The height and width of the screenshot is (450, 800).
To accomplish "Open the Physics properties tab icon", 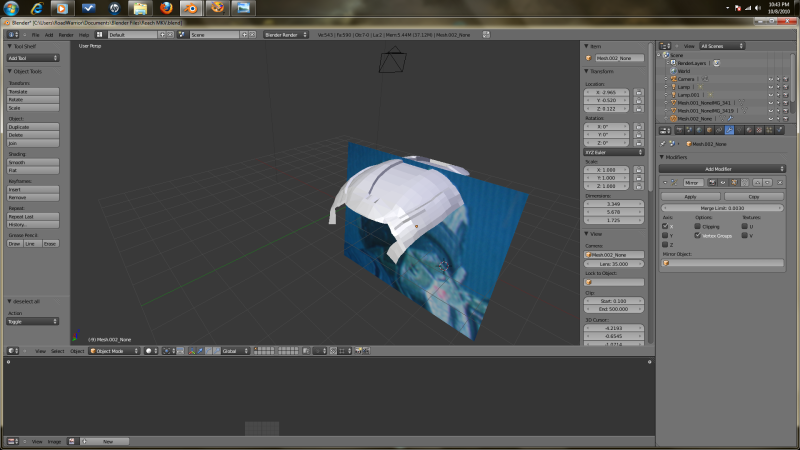I will (x=779, y=130).
